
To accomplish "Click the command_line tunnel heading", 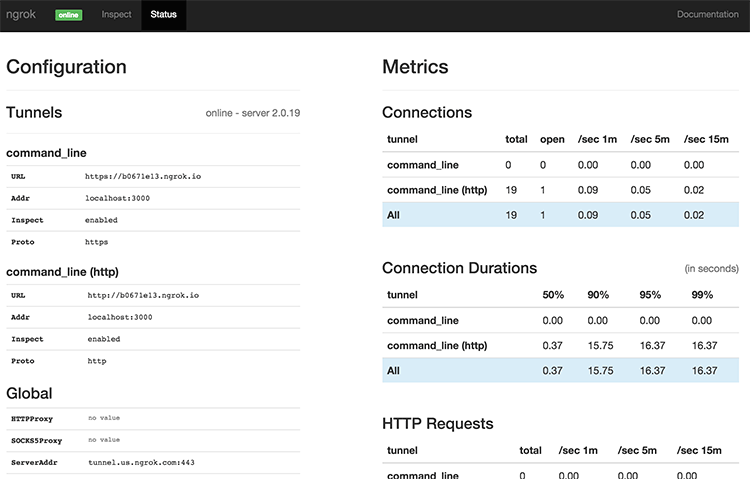I will pos(46,153).
